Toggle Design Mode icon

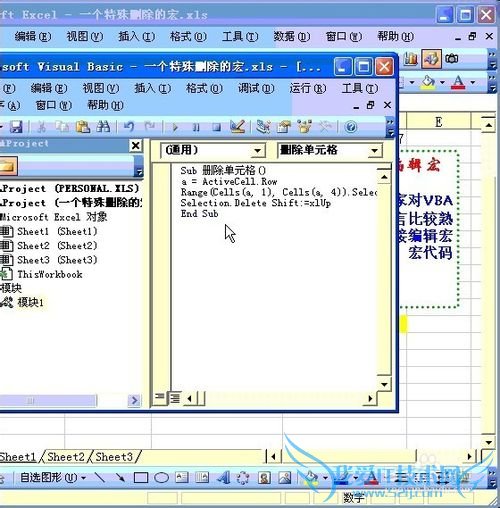[238, 127]
